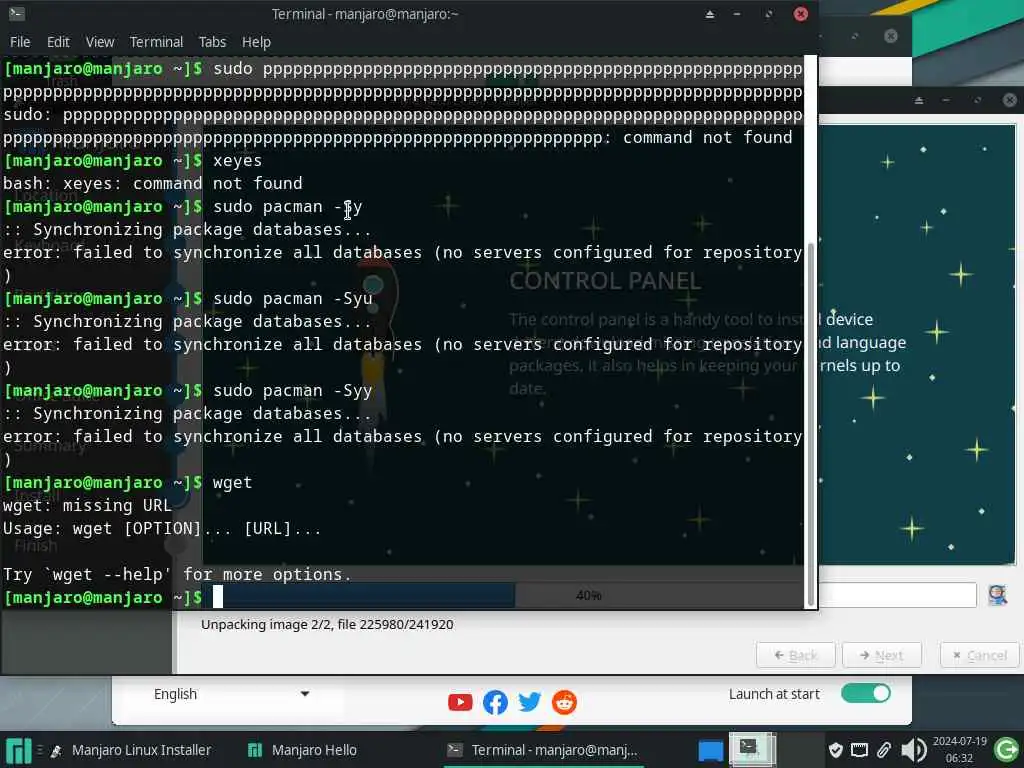Minimize the Terminal window

(737, 14)
